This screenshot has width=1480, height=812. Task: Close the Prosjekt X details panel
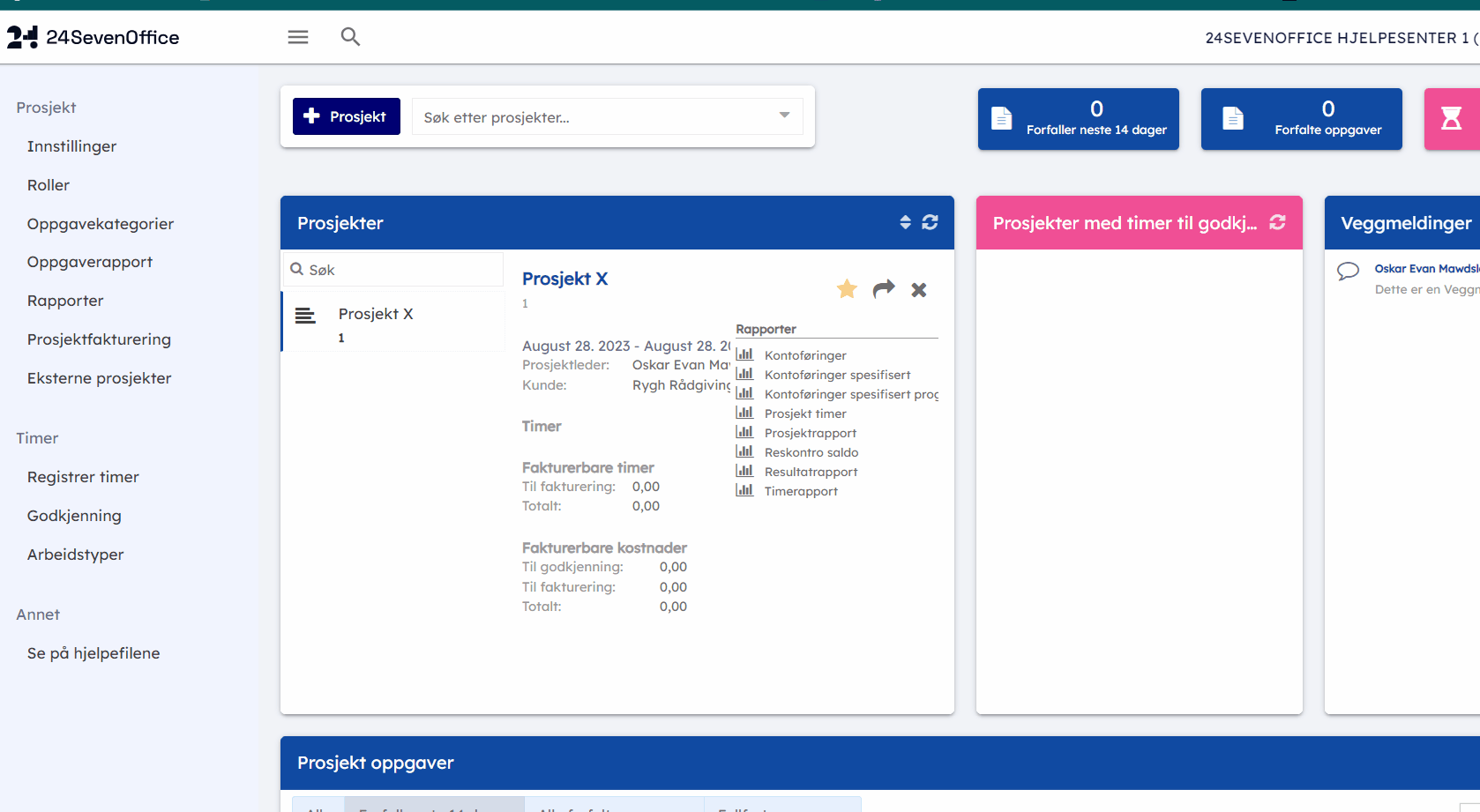click(918, 290)
